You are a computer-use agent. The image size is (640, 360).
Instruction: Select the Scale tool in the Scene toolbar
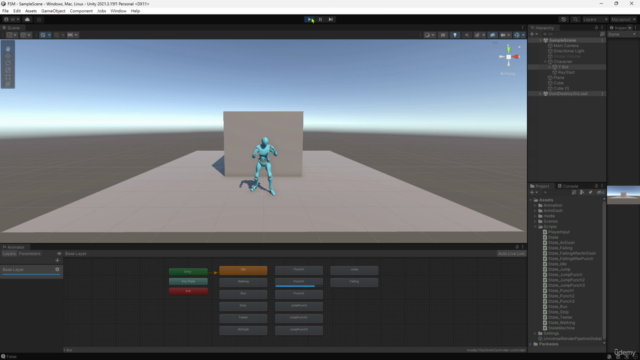pos(8,70)
